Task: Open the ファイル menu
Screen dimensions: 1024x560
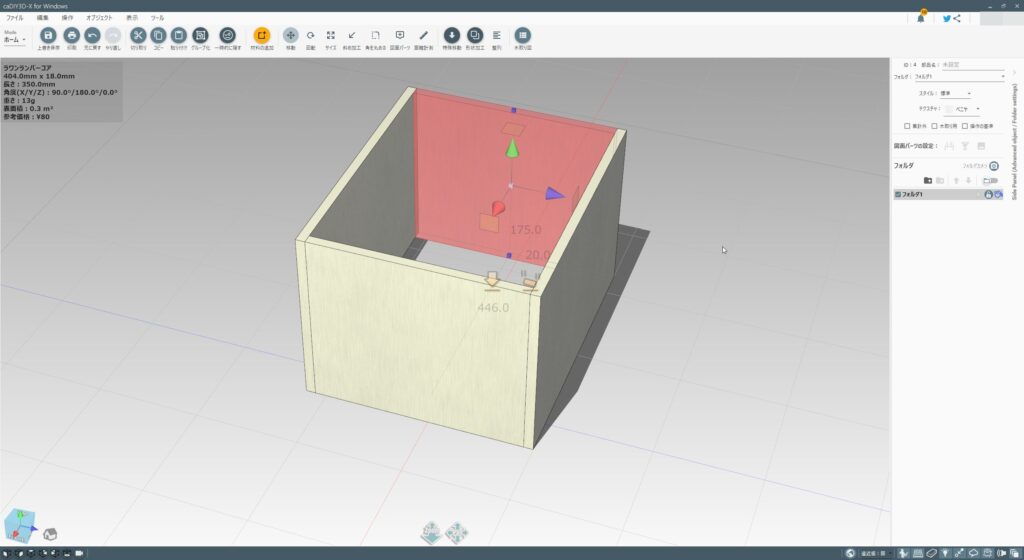Action: click(x=15, y=18)
